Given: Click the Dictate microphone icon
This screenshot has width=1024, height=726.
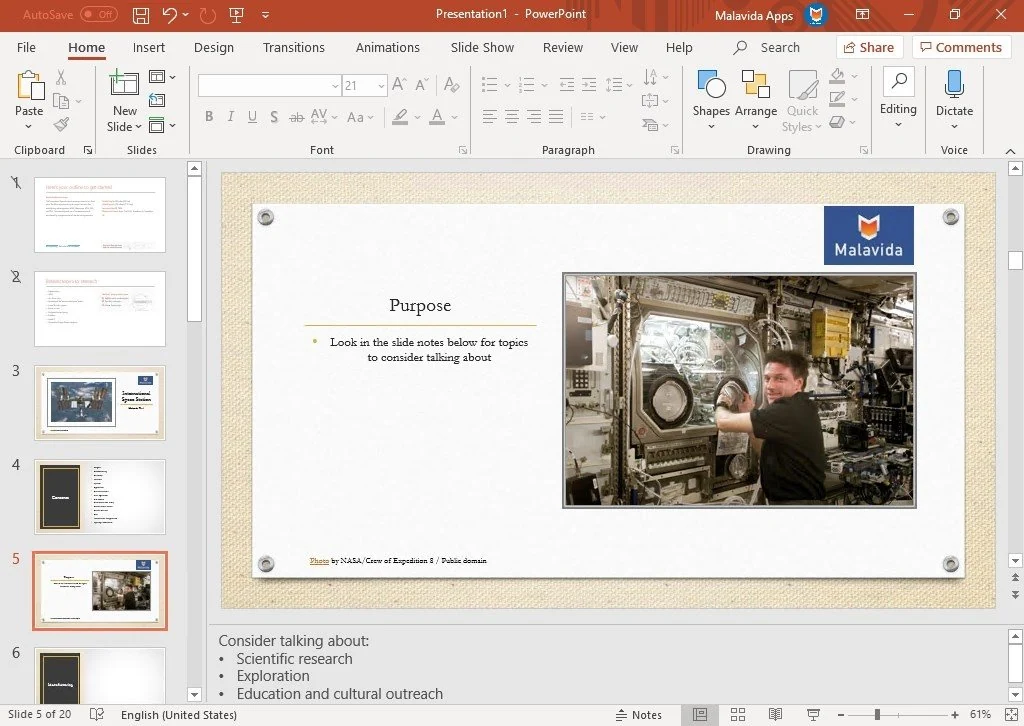Looking at the screenshot, I should tap(954, 86).
